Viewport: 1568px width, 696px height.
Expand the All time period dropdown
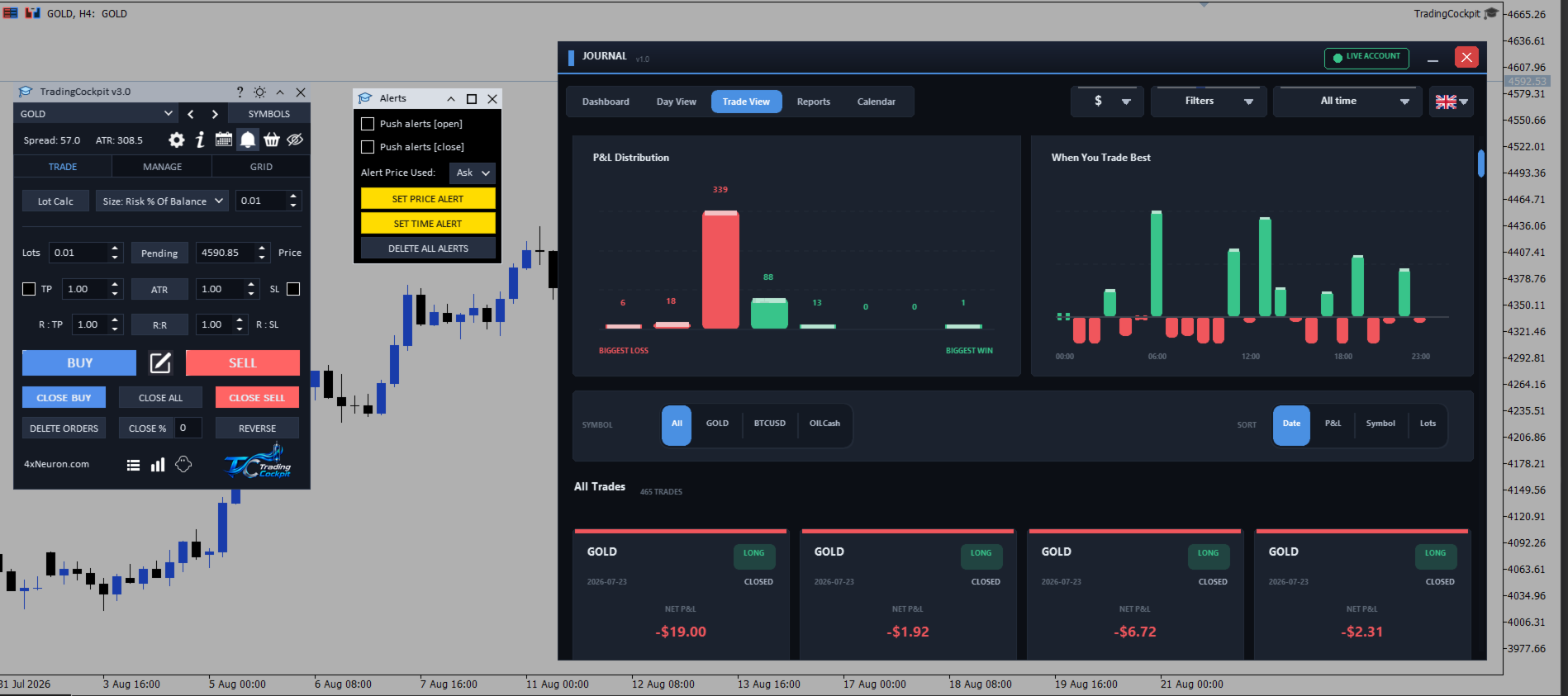click(1347, 102)
